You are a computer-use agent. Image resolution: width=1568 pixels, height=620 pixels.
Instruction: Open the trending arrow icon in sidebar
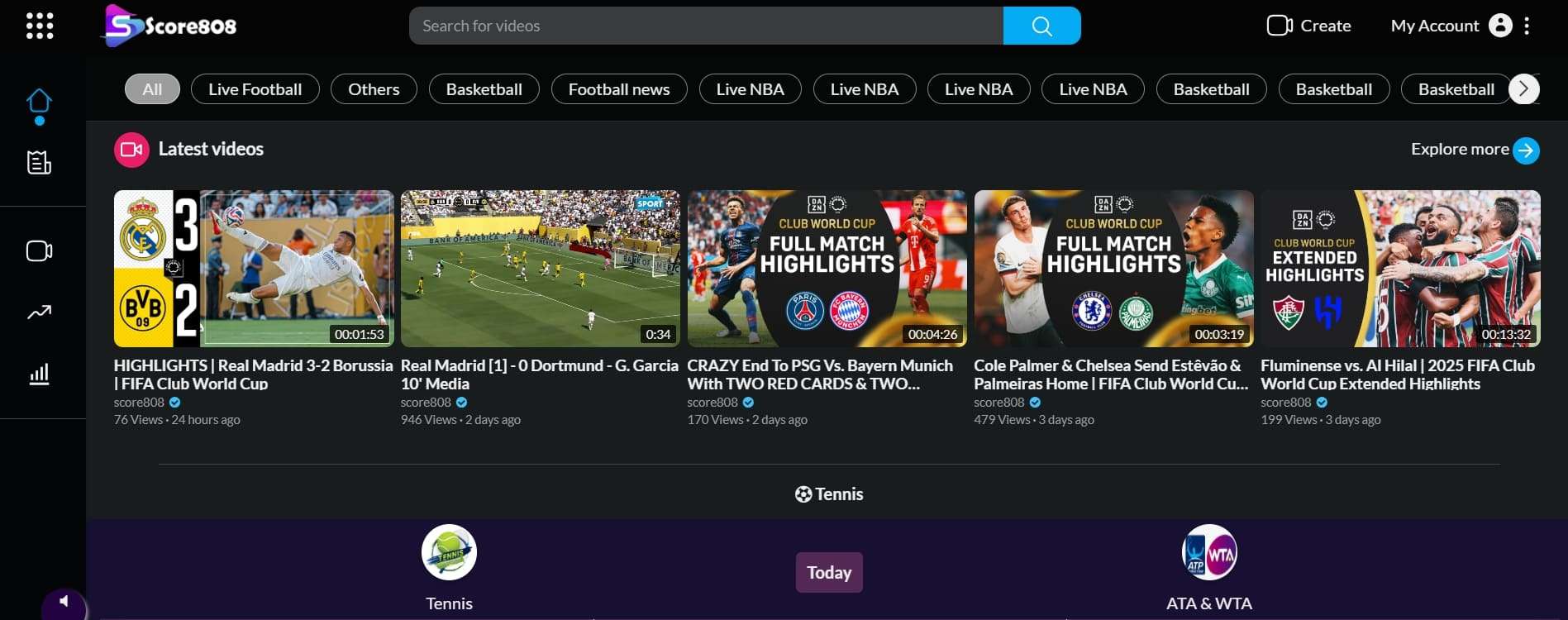39,312
